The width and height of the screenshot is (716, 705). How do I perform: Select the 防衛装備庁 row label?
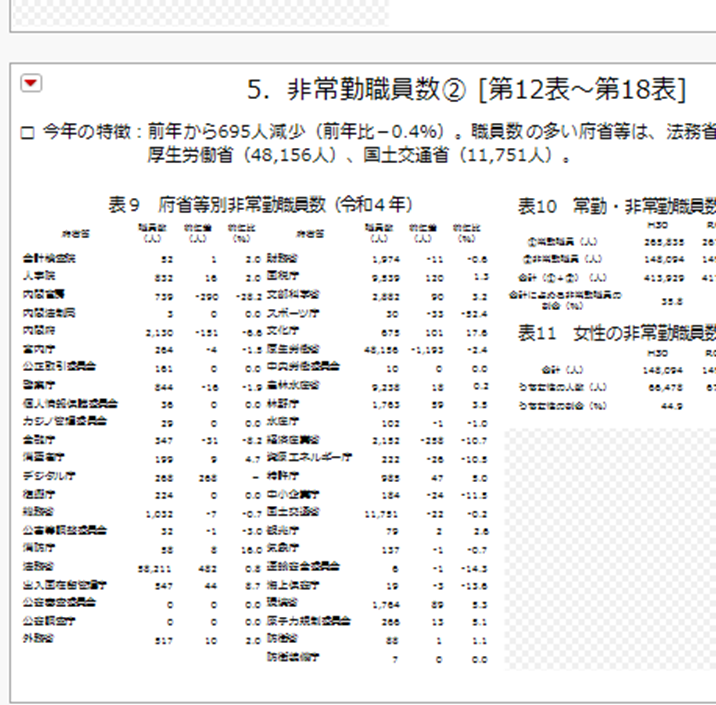pyautogui.click(x=293, y=657)
